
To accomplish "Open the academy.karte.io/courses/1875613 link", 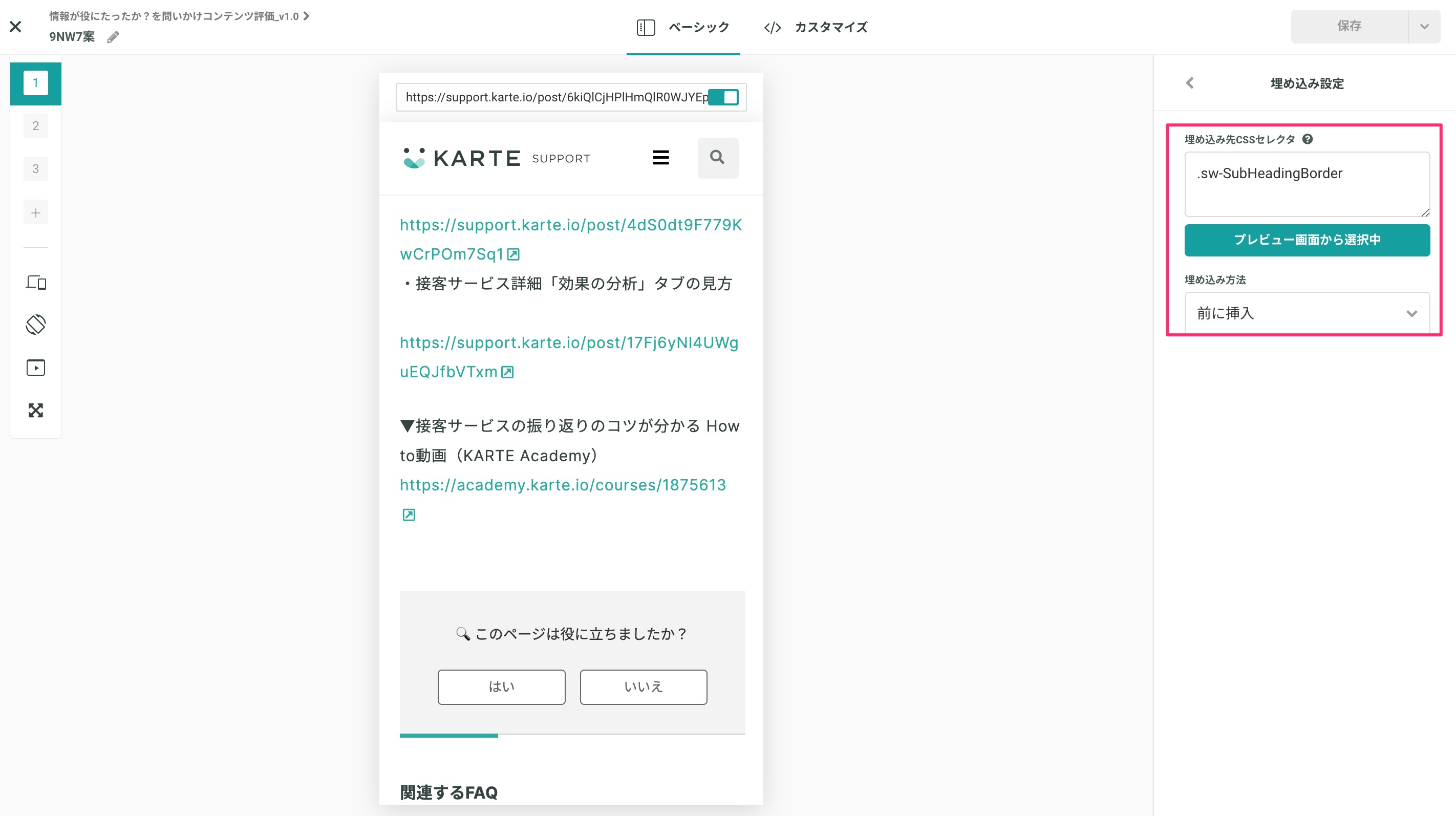I will (x=563, y=485).
